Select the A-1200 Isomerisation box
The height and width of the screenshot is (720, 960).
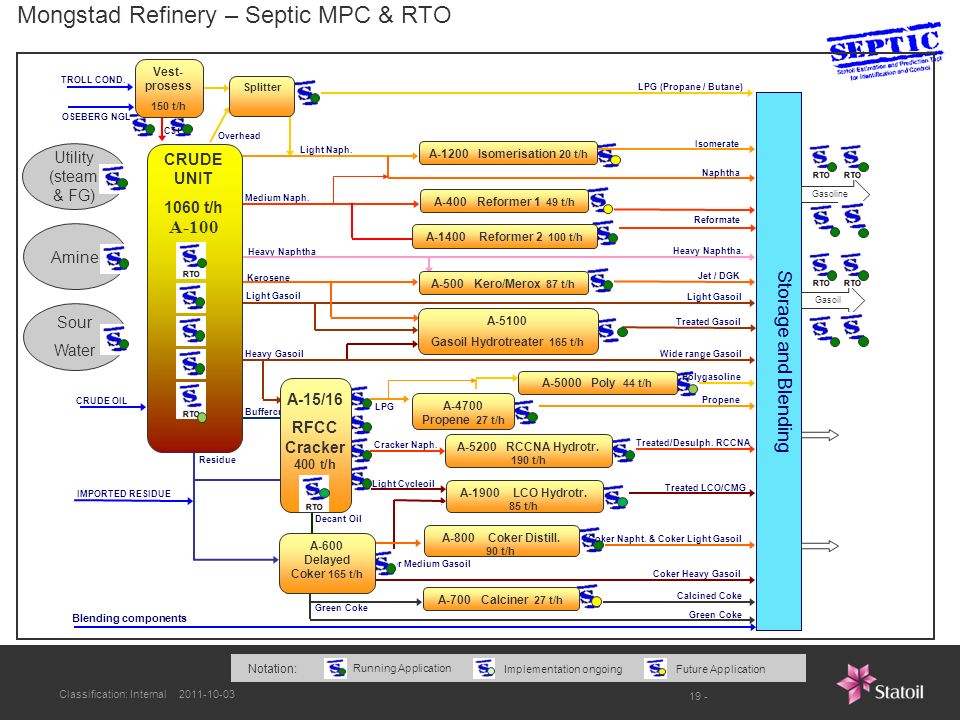tap(508, 154)
